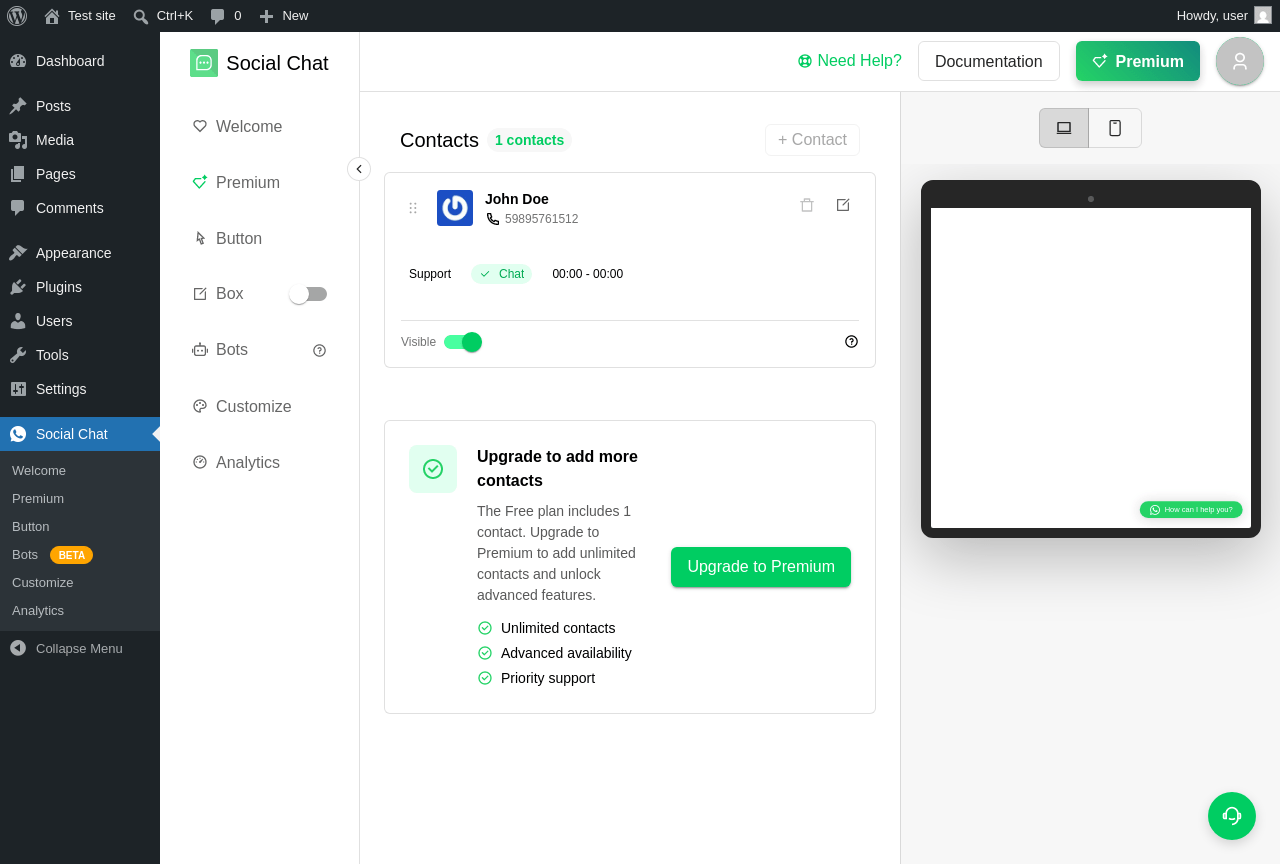Screen dimensions: 1280x864
Task: Click John Doe's avatar image
Action: 455,208
